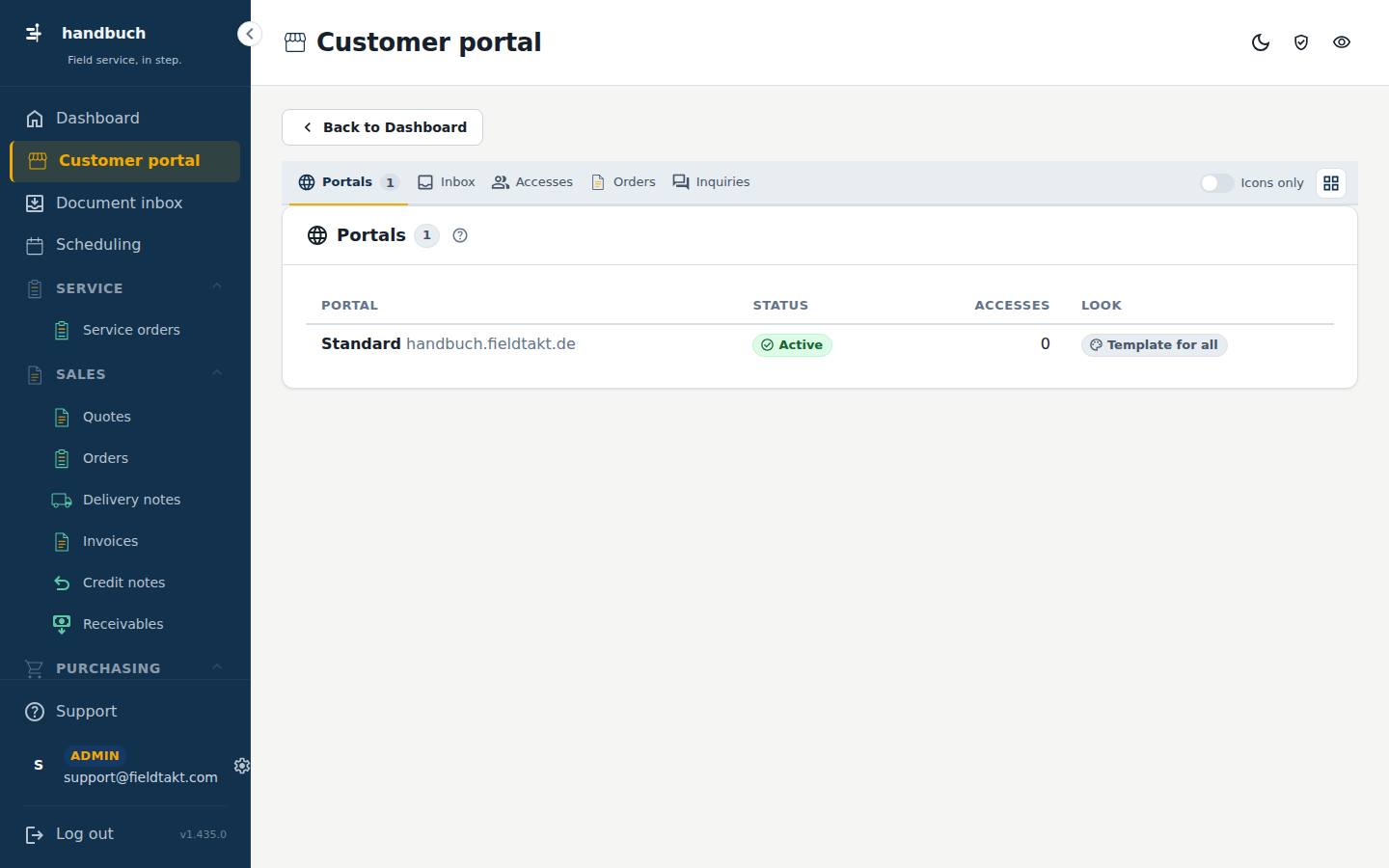Open Dashboard from the sidebar

(125, 119)
